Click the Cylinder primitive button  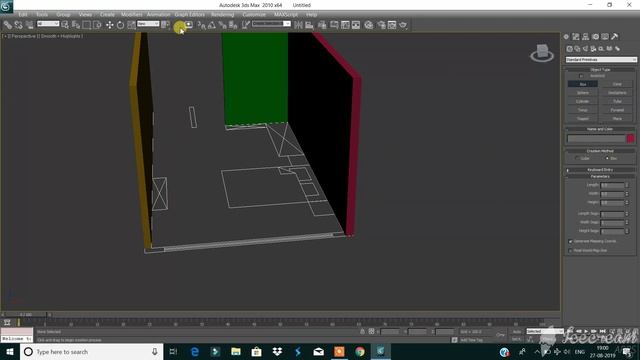[x=583, y=101]
